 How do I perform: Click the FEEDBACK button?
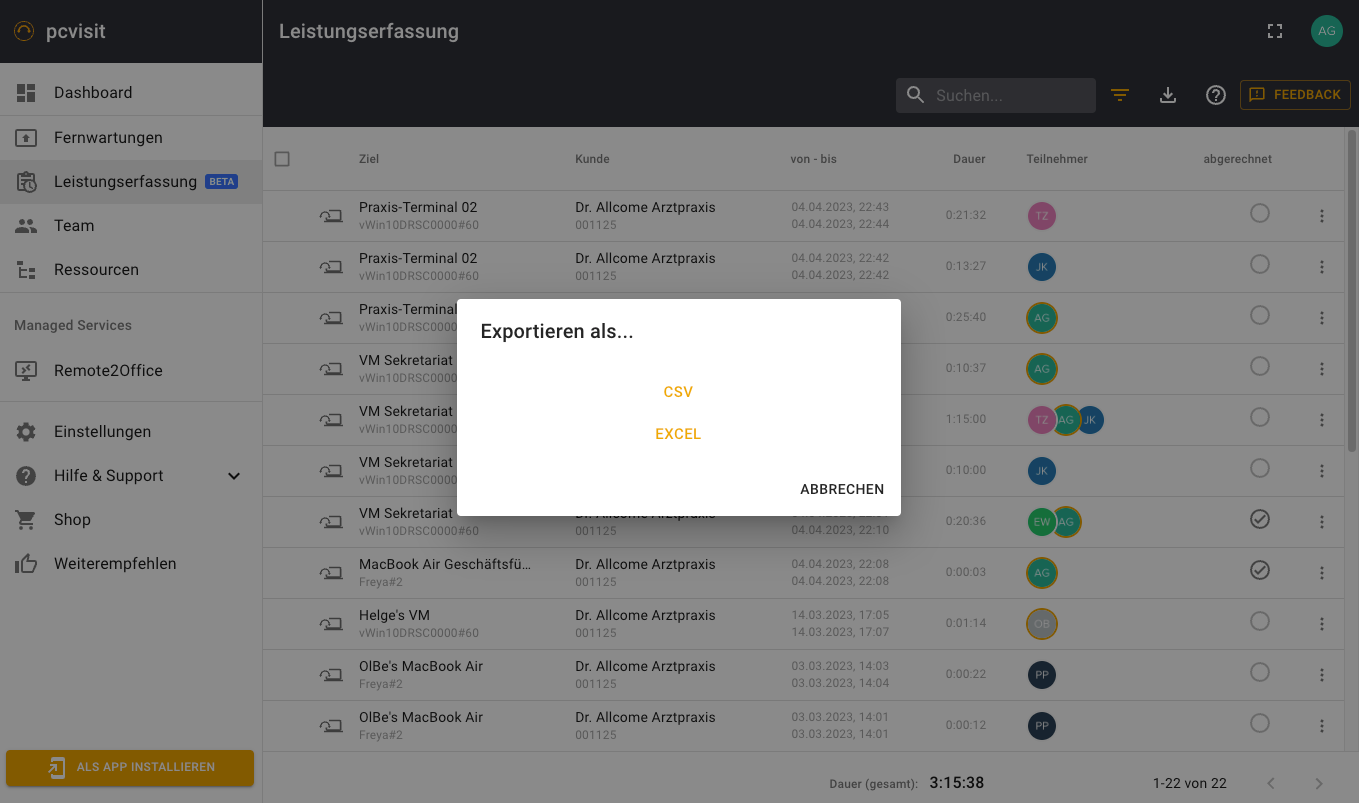coord(1295,95)
